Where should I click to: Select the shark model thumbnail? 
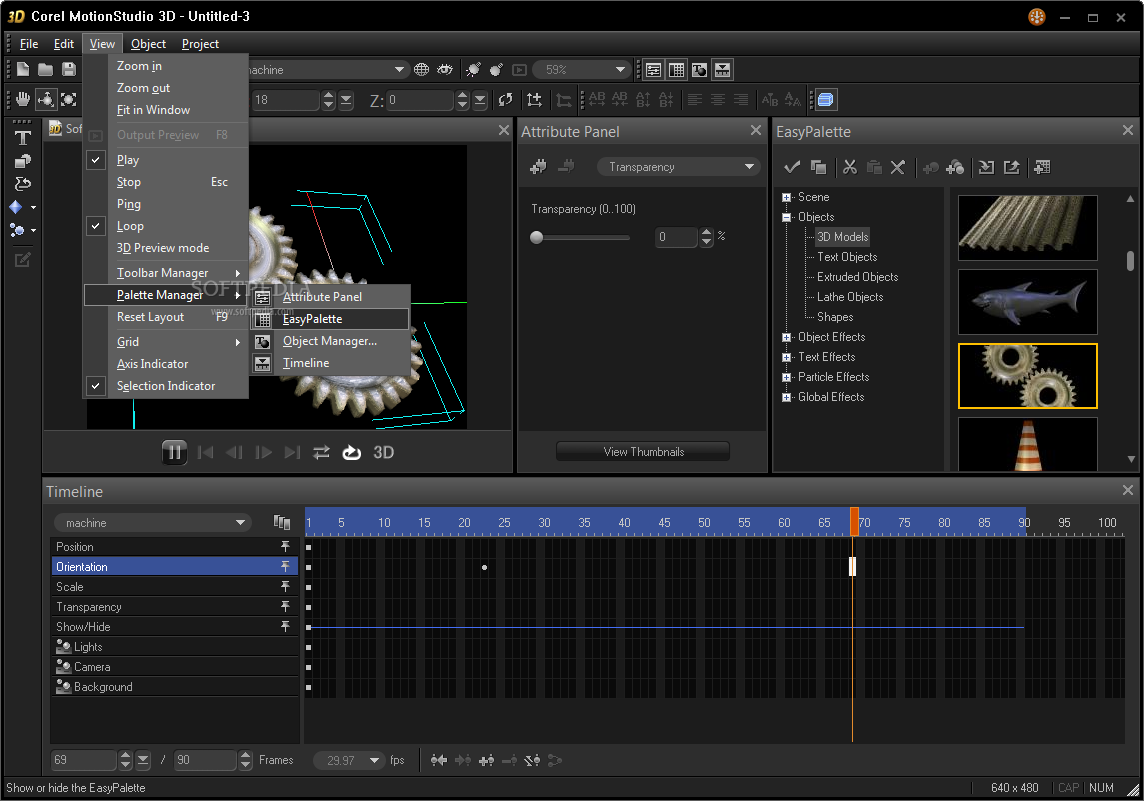click(x=1027, y=301)
